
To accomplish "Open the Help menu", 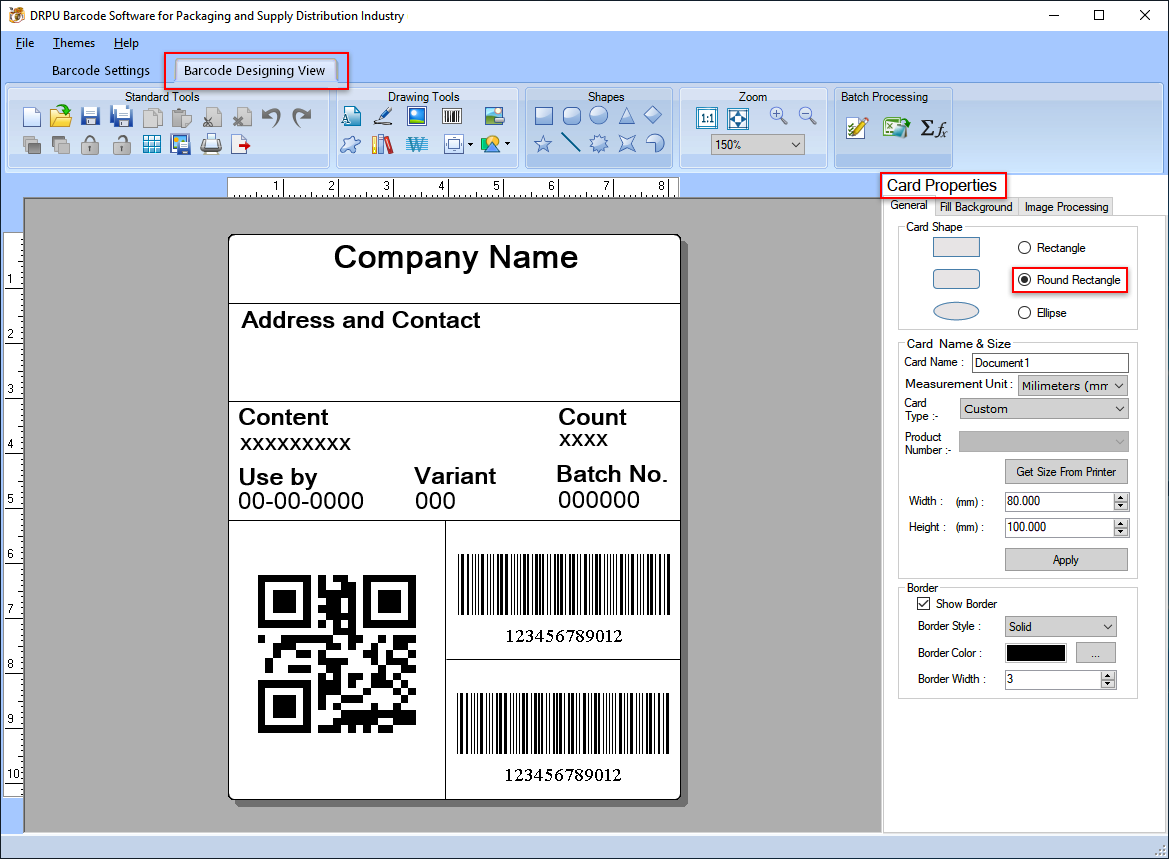I will 126,43.
